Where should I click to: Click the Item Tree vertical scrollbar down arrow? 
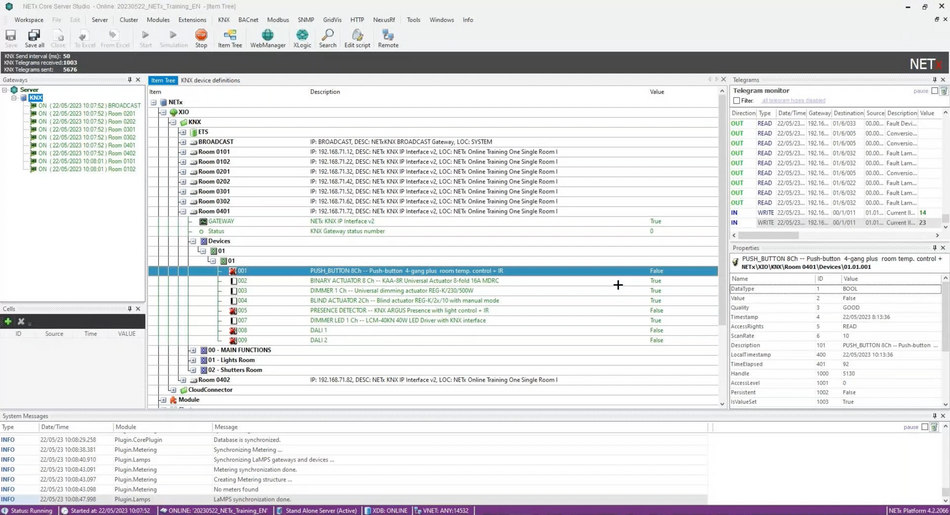tap(722, 404)
